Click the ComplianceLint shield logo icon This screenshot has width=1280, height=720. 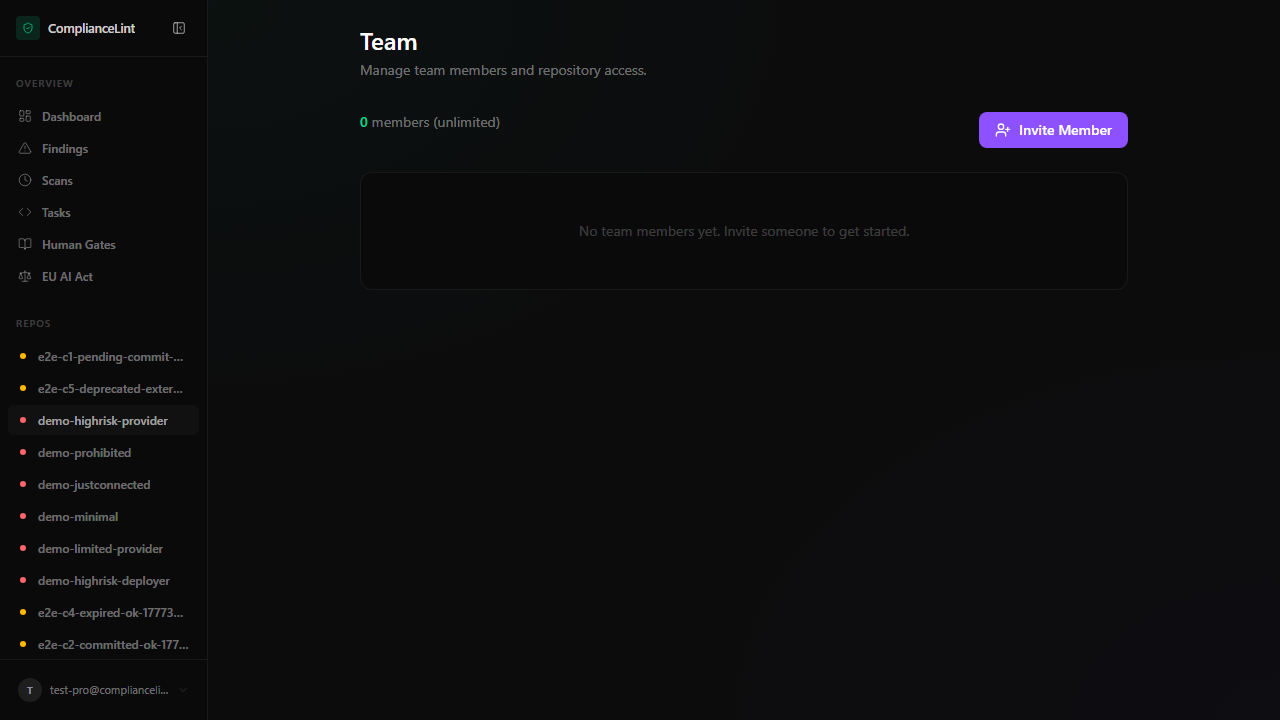pyautogui.click(x=28, y=28)
